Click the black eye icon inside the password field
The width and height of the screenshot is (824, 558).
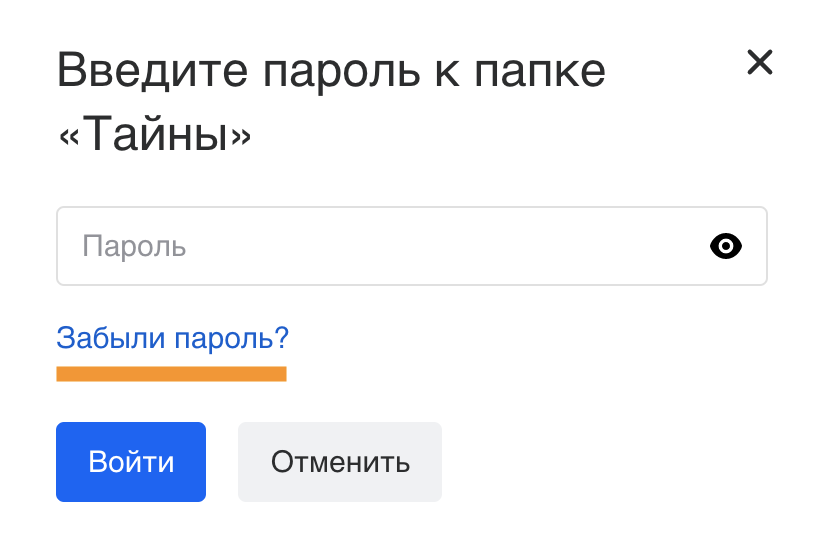[726, 246]
